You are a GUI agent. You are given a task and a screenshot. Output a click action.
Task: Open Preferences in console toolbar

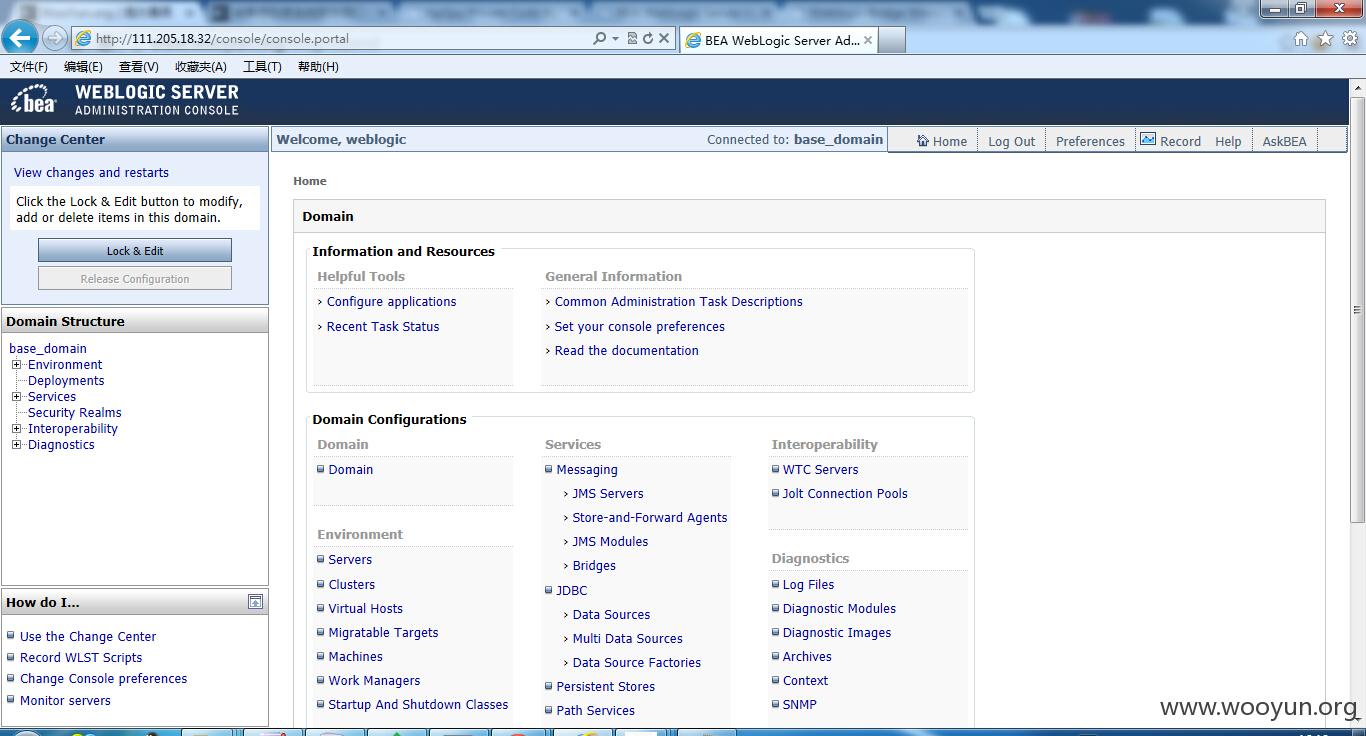tap(1090, 141)
